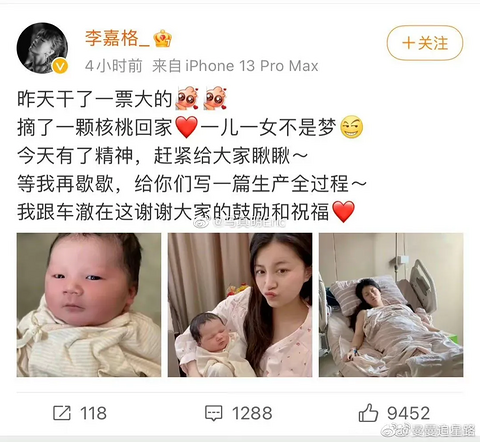Viewport: 480px width, 442px height.
Task: Click the +关注 follow button
Action: click(425, 43)
